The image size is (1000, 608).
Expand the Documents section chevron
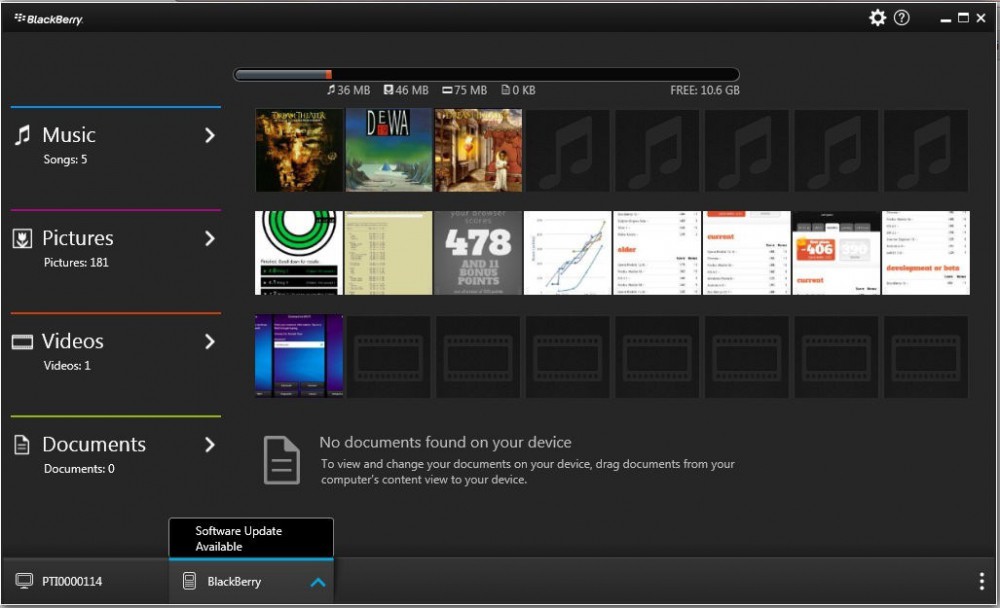210,444
